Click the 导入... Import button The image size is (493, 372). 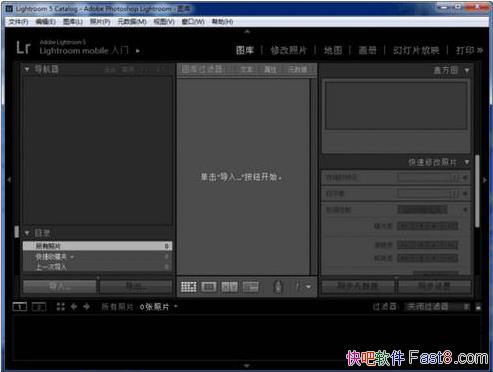click(x=60, y=286)
